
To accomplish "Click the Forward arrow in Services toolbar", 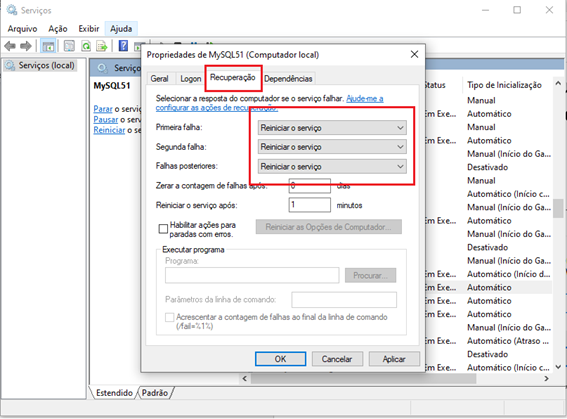I will pyautogui.click(x=26, y=46).
